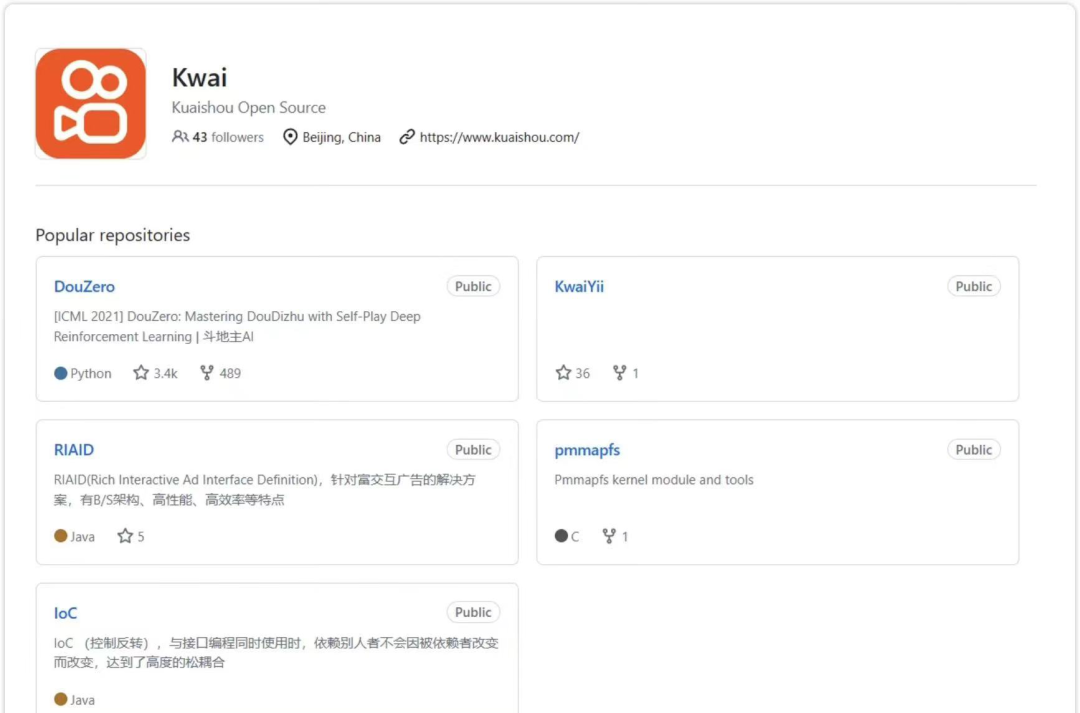1080x713 pixels.
Task: Click the KwaiYii star icon
Action: click(563, 373)
